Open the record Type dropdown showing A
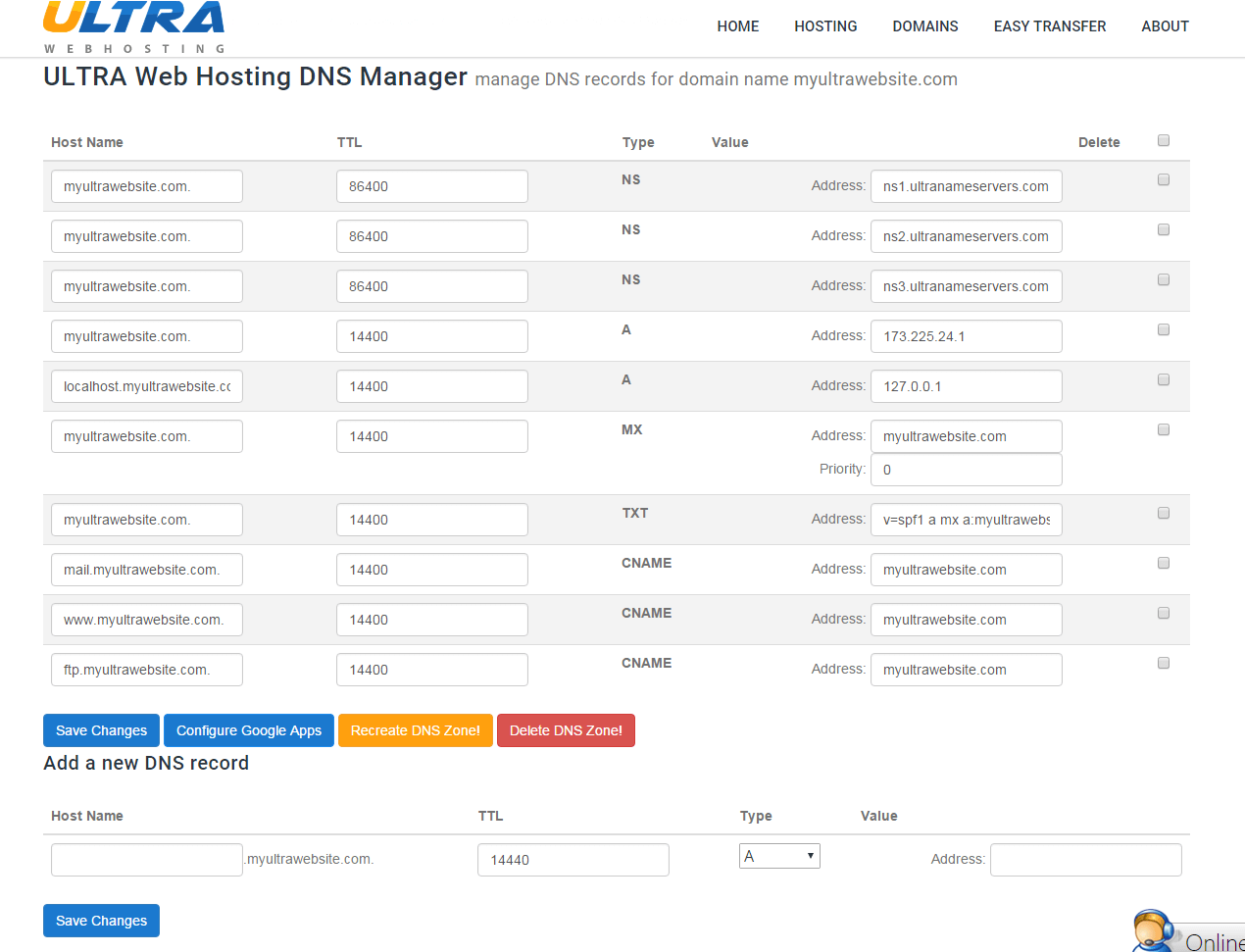This screenshot has width=1245, height=952. coord(779,856)
